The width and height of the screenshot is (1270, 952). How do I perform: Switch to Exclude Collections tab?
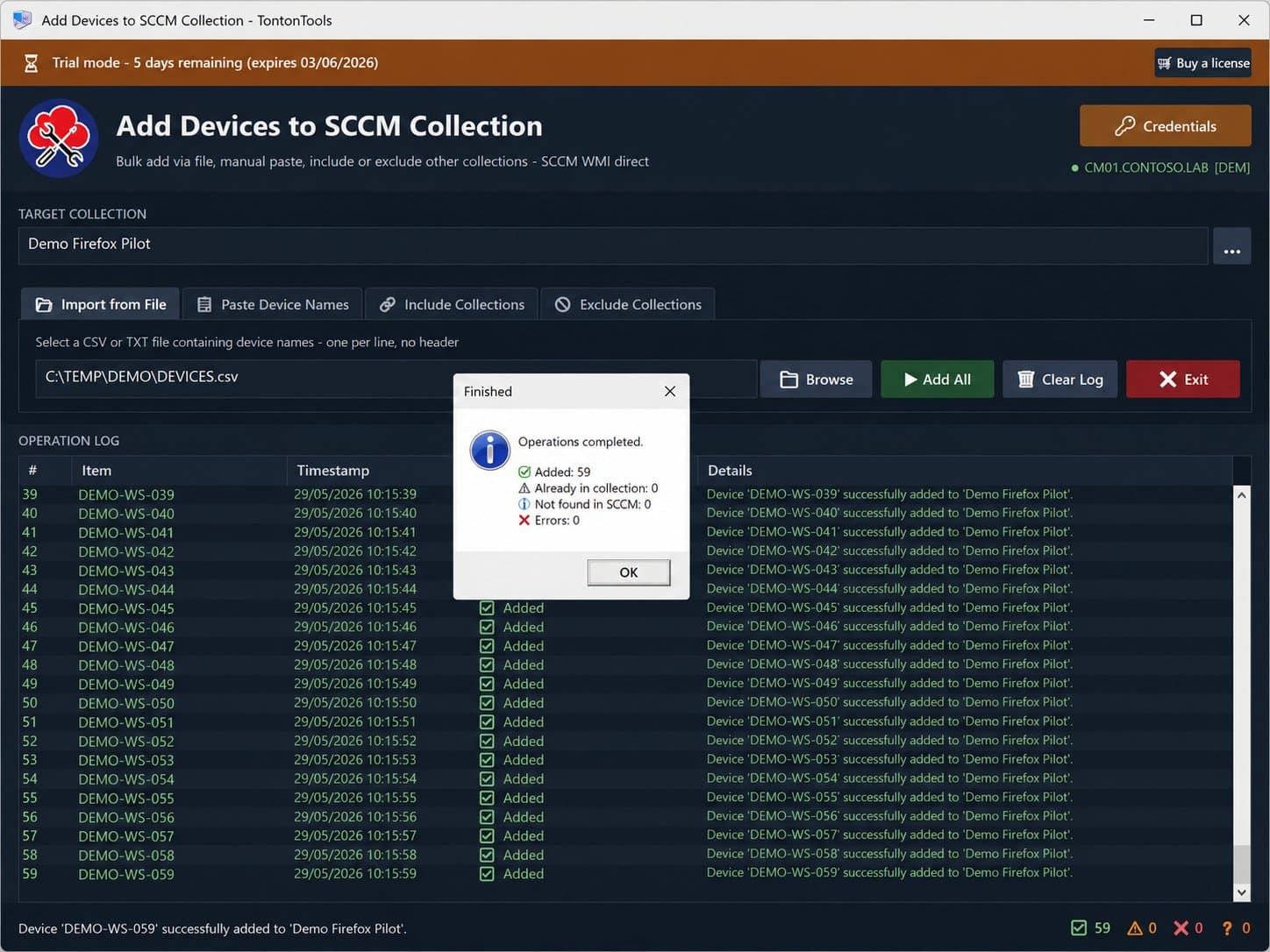(x=628, y=304)
